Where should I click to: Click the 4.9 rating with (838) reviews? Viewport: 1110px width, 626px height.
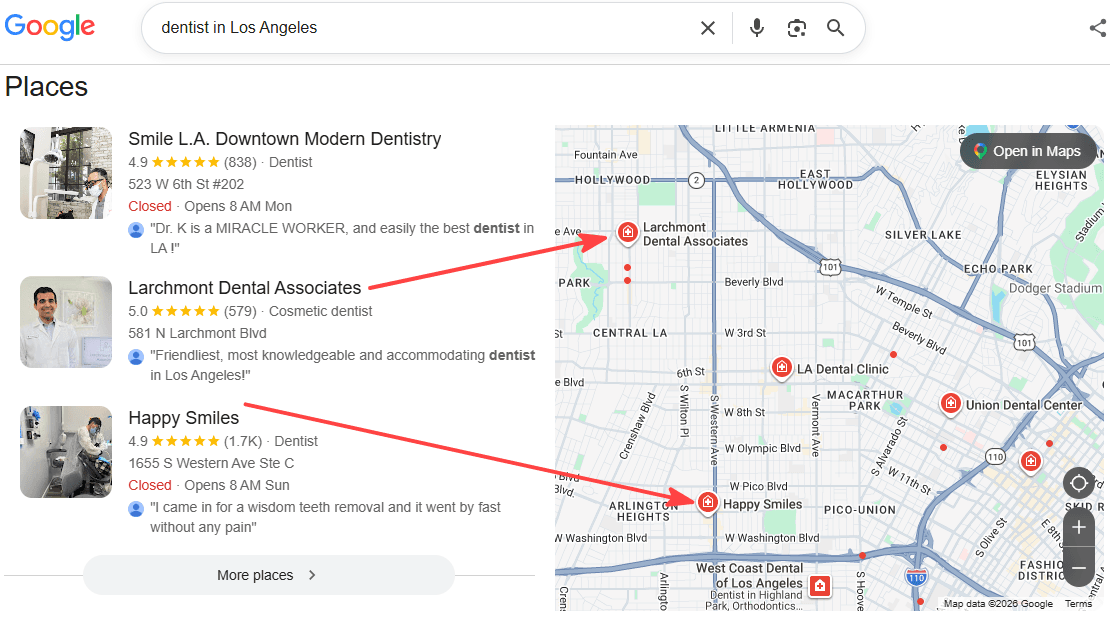[x=192, y=162]
